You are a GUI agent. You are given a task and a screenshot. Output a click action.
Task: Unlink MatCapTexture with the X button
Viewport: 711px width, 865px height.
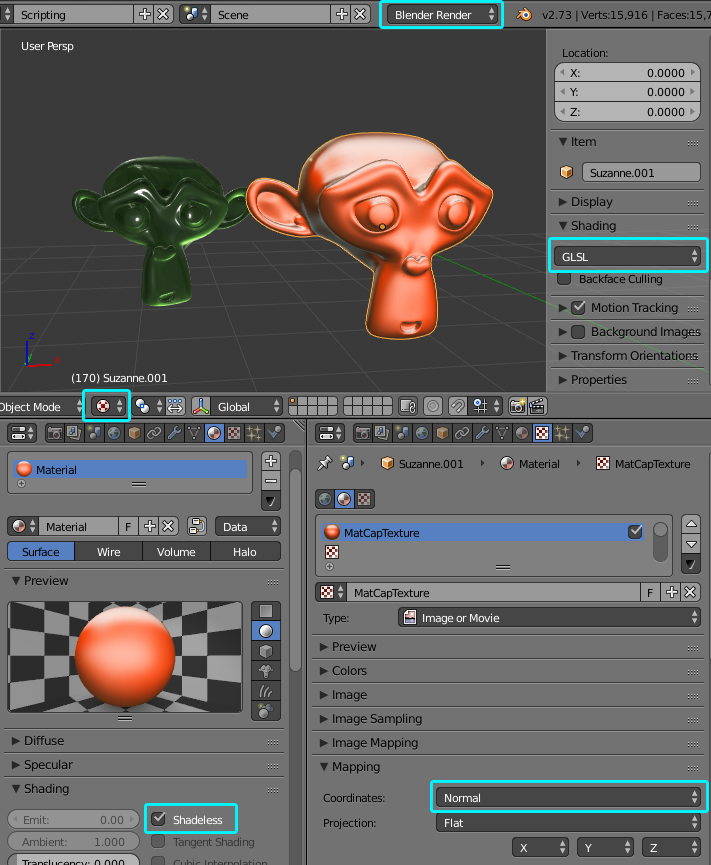691,592
